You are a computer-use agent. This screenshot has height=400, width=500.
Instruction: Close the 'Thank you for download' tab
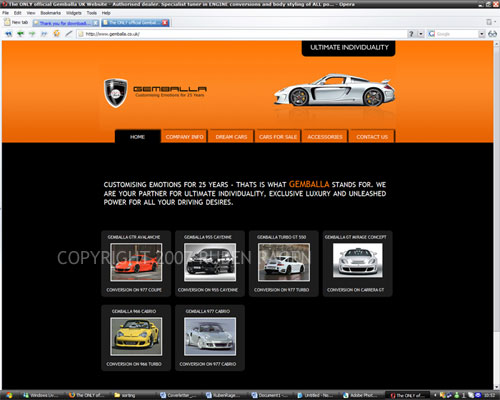[95, 23]
